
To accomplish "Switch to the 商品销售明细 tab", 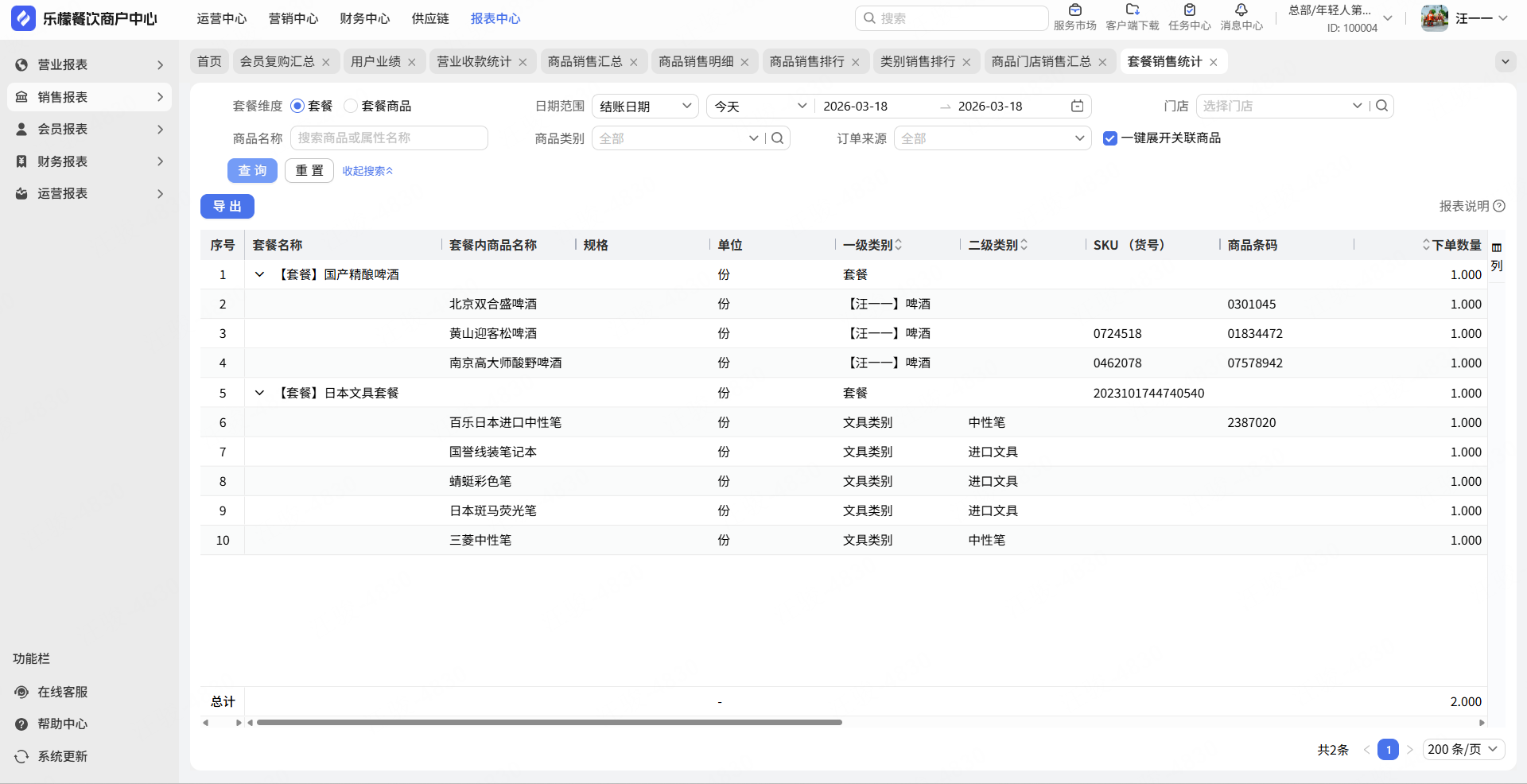I will point(696,61).
